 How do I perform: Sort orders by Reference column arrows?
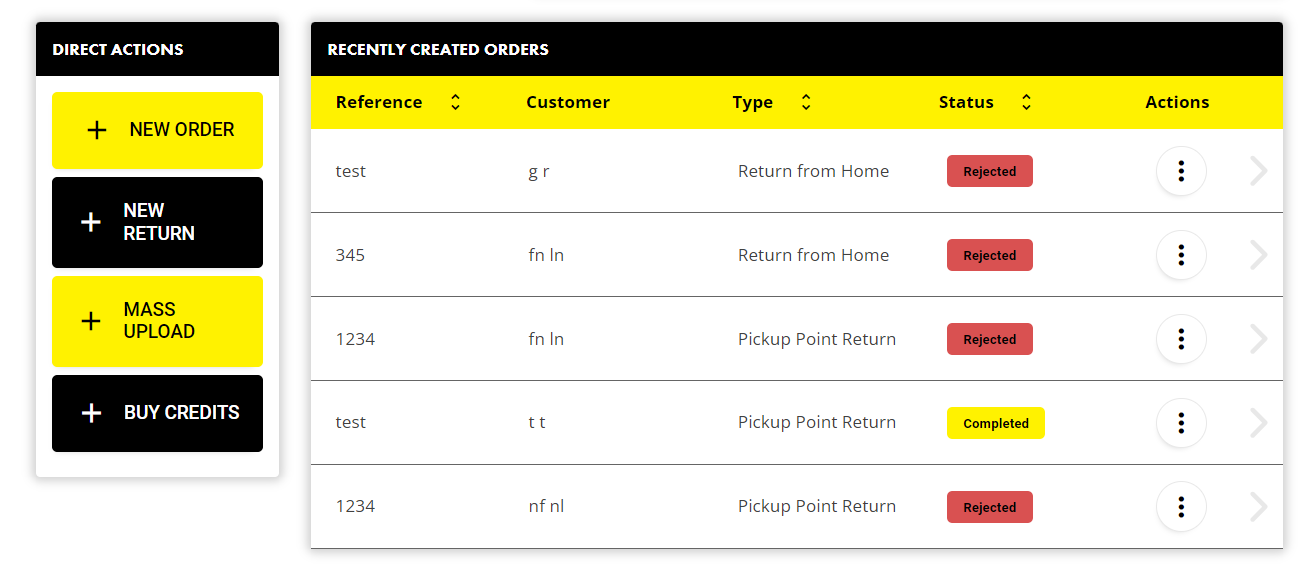coord(455,102)
